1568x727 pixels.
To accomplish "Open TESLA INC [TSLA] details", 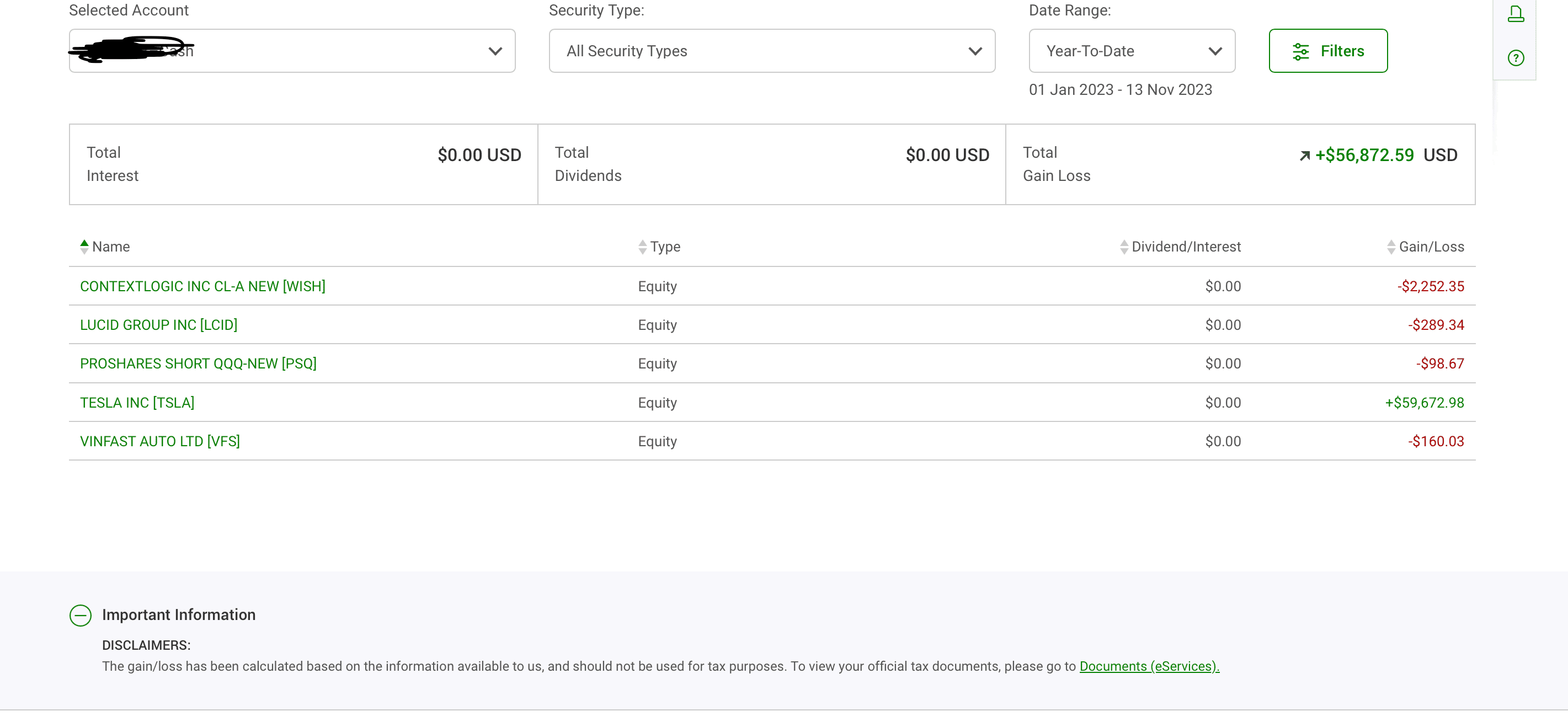I will (x=137, y=402).
